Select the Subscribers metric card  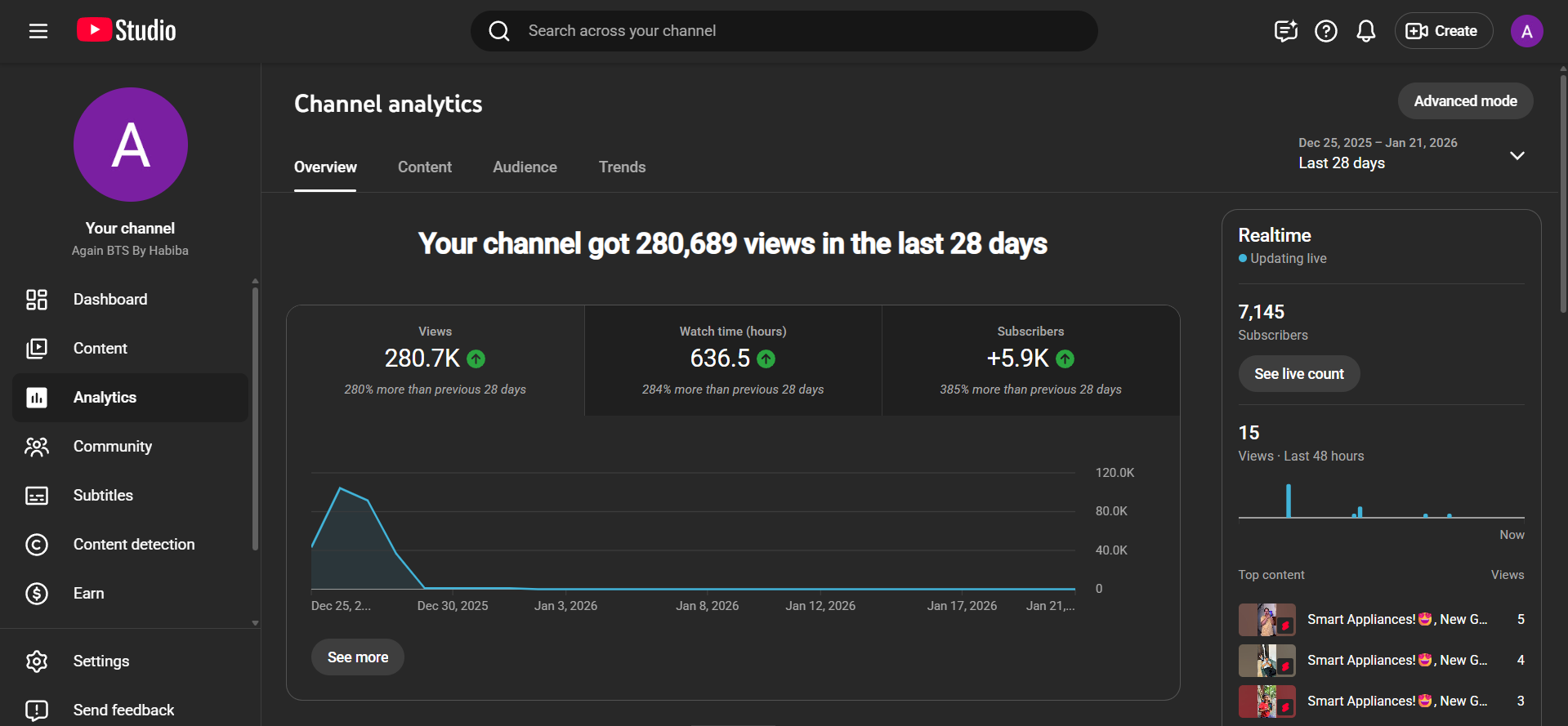click(1030, 360)
